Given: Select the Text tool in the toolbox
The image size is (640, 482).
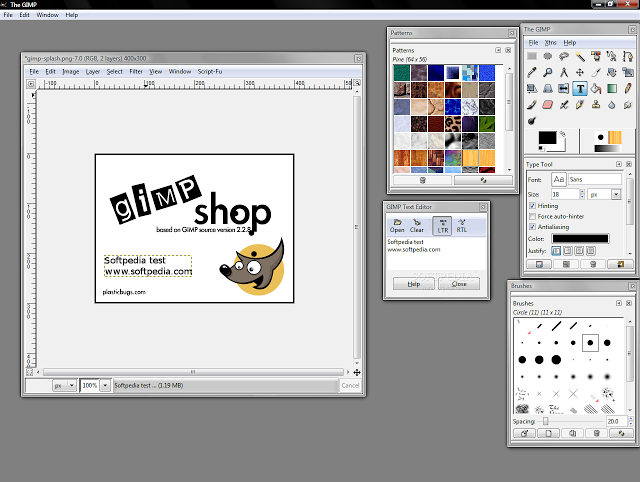Looking at the screenshot, I should [580, 88].
